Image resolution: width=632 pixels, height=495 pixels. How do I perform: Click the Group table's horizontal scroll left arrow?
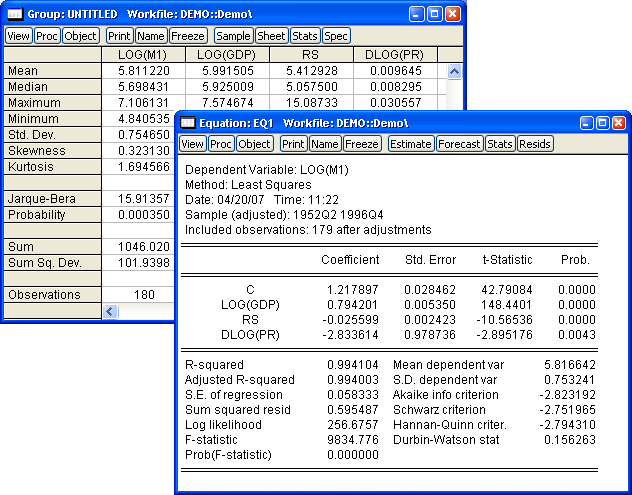tap(110, 311)
